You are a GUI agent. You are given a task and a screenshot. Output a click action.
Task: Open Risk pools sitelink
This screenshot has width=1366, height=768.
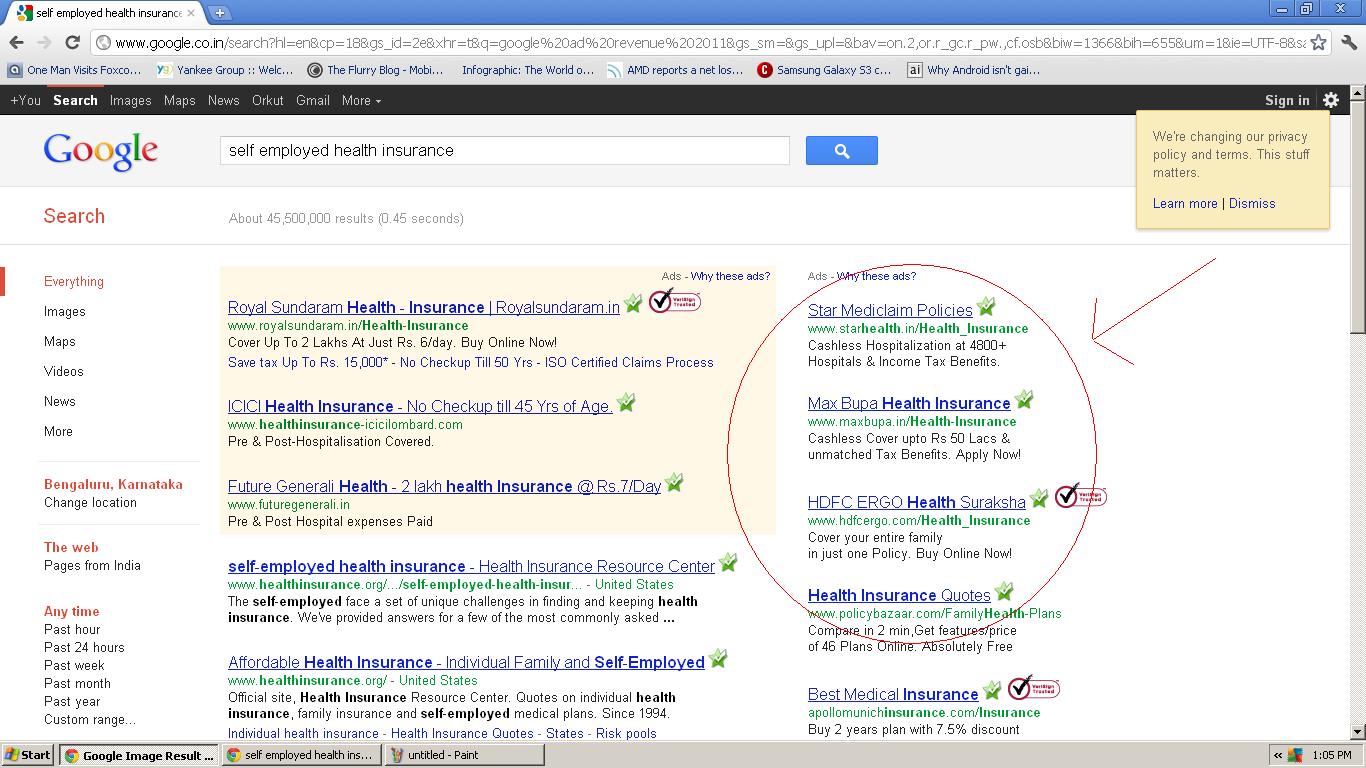626,733
